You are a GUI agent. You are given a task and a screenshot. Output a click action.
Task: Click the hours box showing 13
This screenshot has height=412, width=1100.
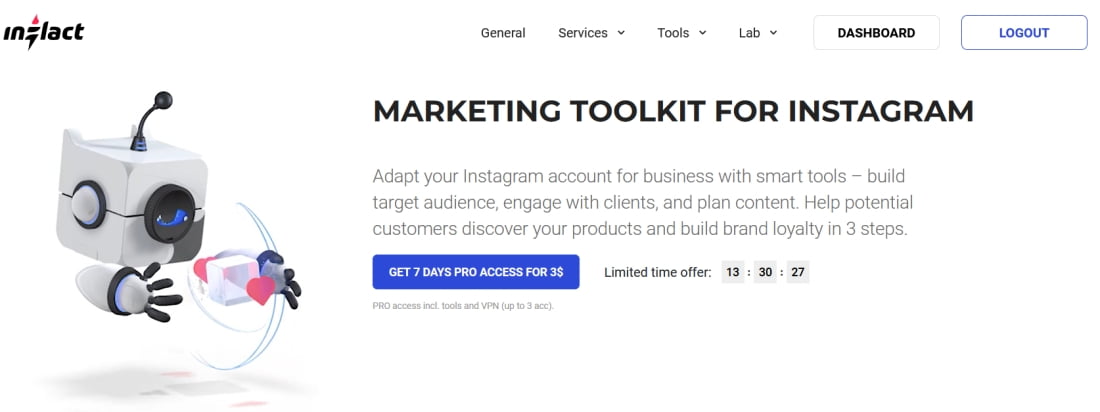(x=733, y=272)
